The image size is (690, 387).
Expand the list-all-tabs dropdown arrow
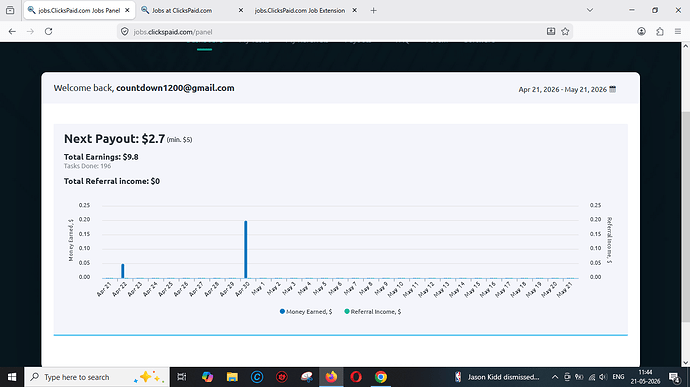(590, 10)
